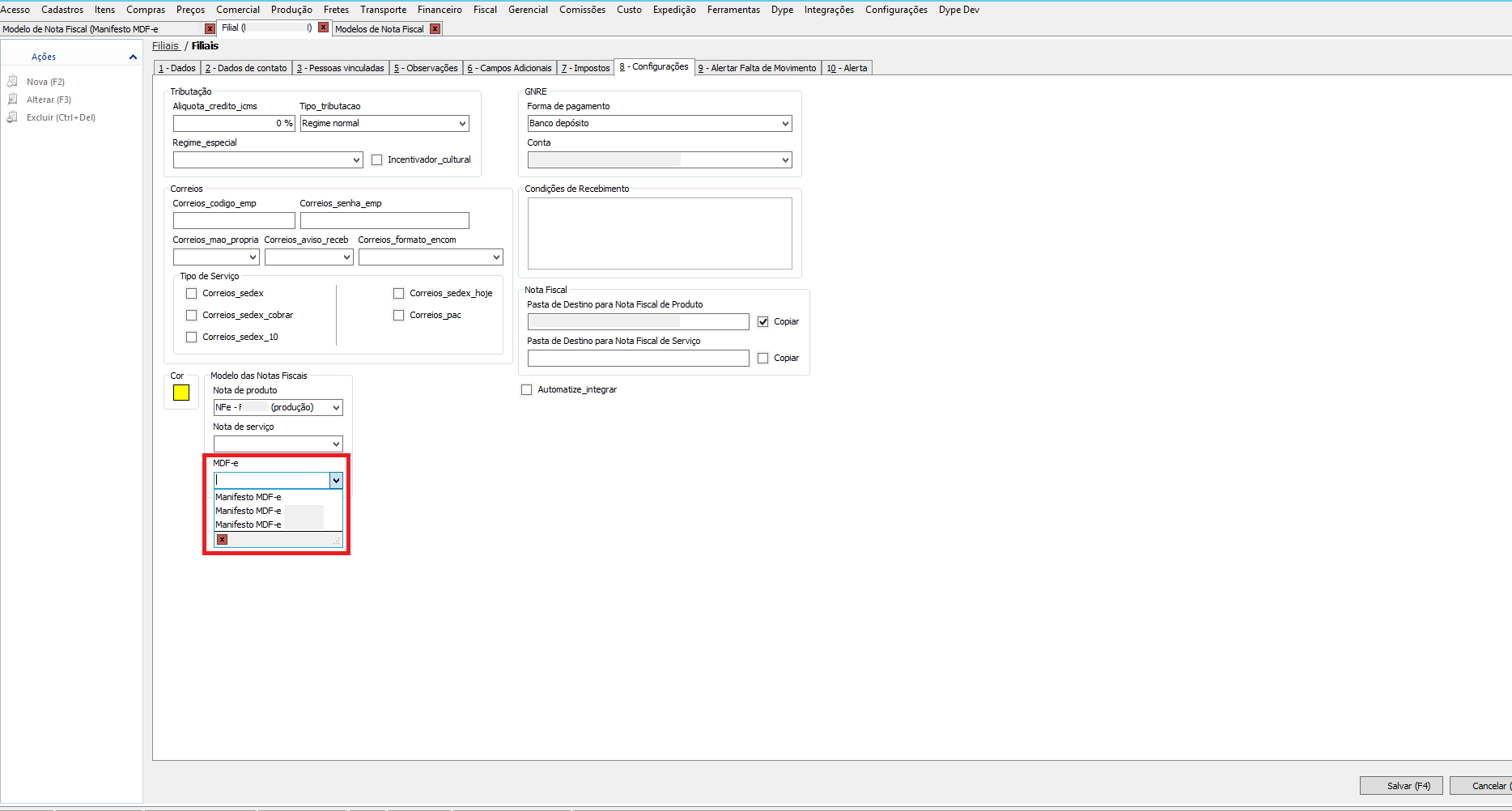Enable the Automatize_integrar checkbox
The image size is (1512, 811).
coord(527,390)
